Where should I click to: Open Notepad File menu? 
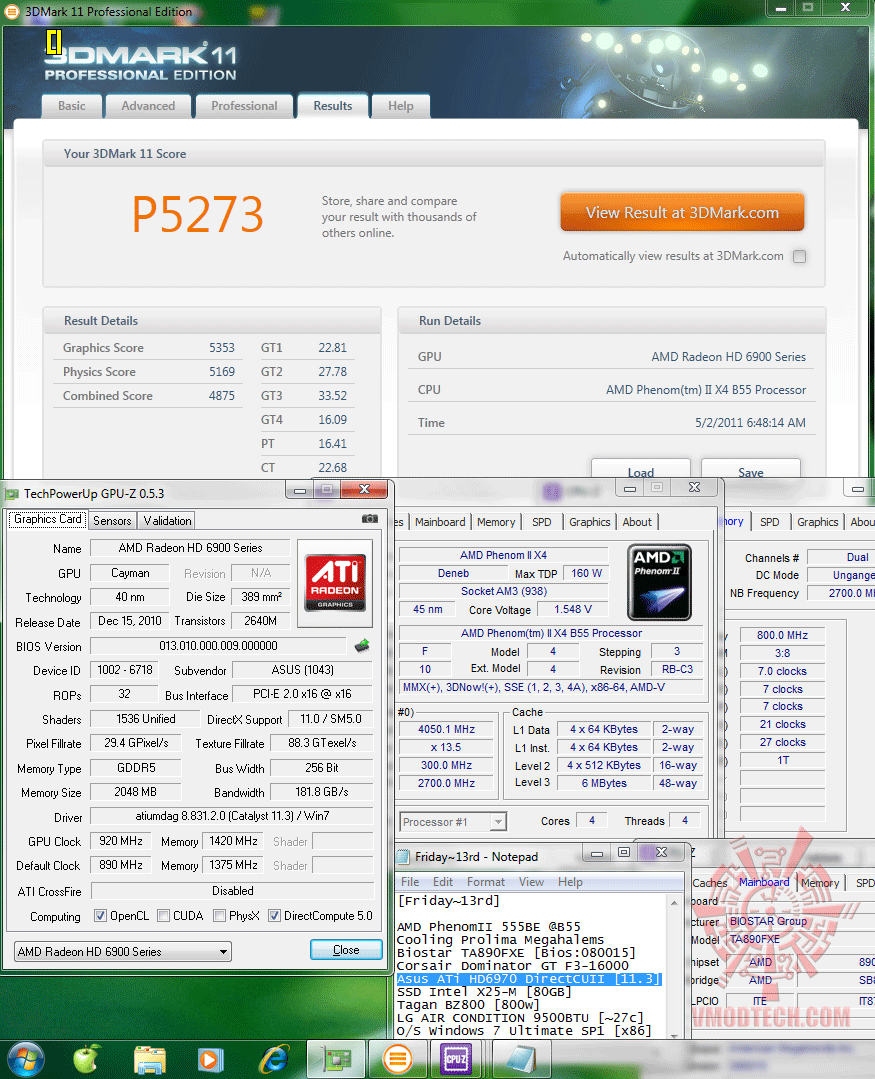click(410, 882)
